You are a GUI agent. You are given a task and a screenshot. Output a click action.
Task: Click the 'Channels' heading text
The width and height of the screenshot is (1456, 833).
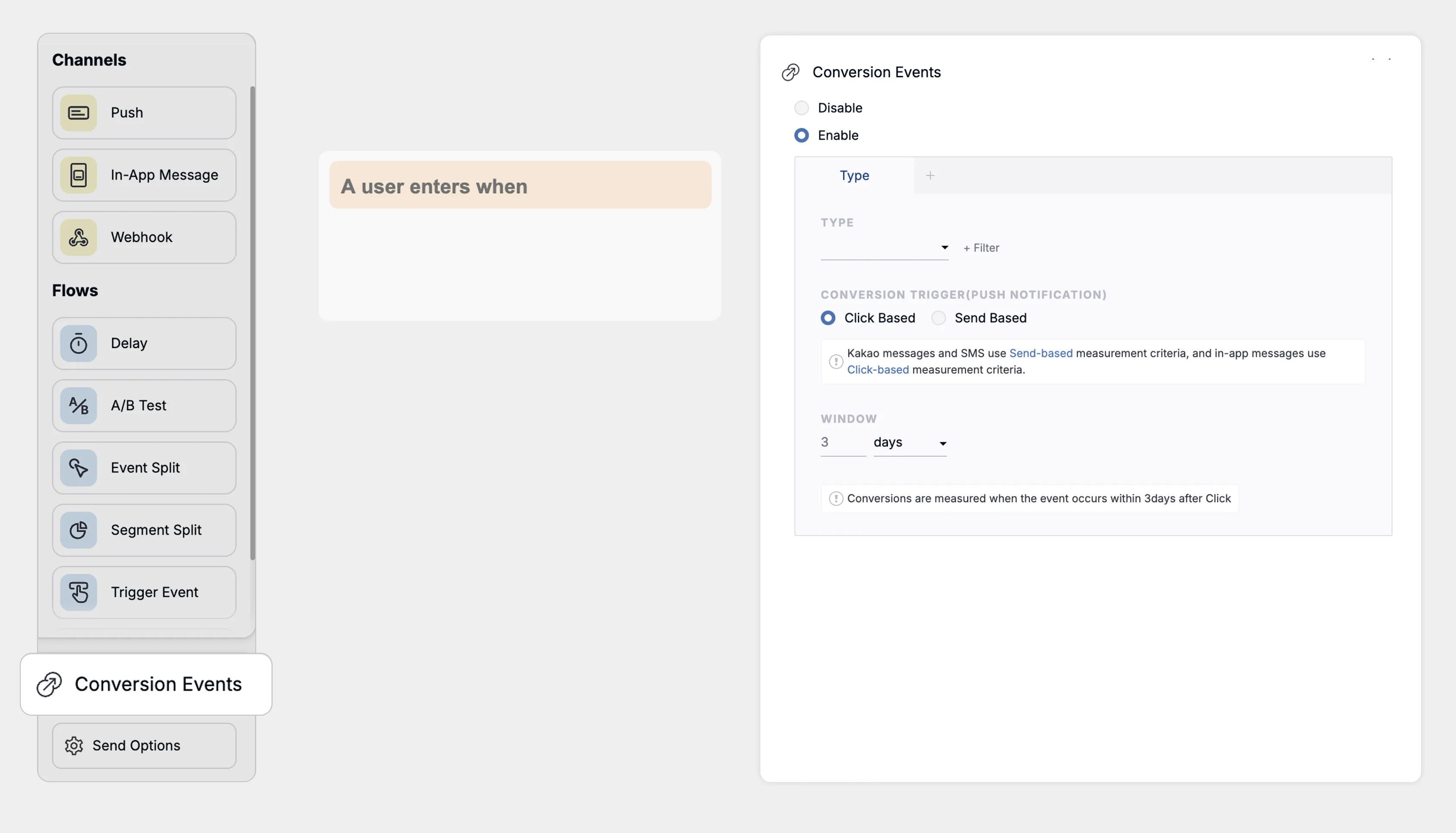click(89, 60)
